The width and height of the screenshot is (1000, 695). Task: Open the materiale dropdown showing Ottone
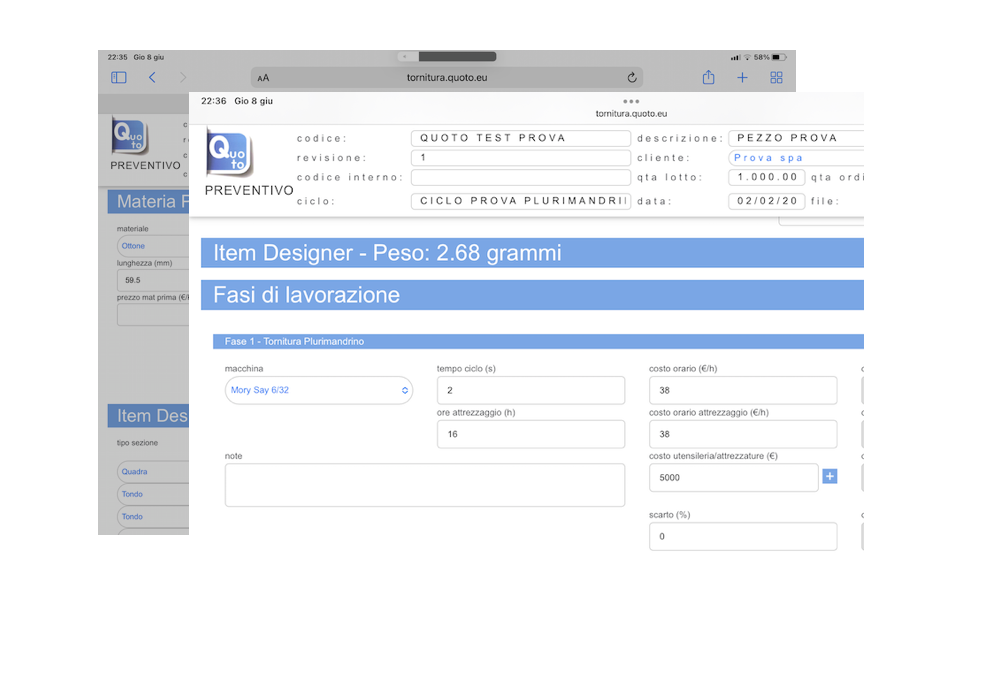pos(153,246)
